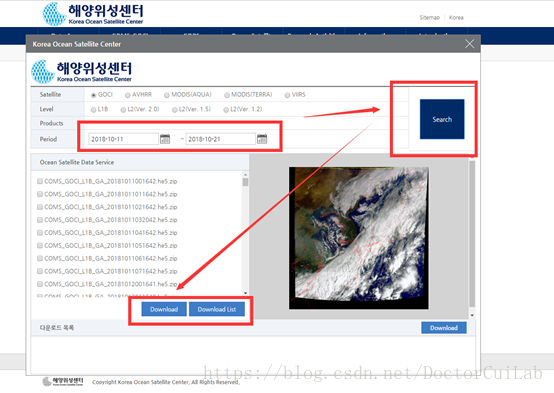The height and width of the screenshot is (393, 554).
Task: Click the file list scrollbar down arrow
Action: tap(245, 293)
